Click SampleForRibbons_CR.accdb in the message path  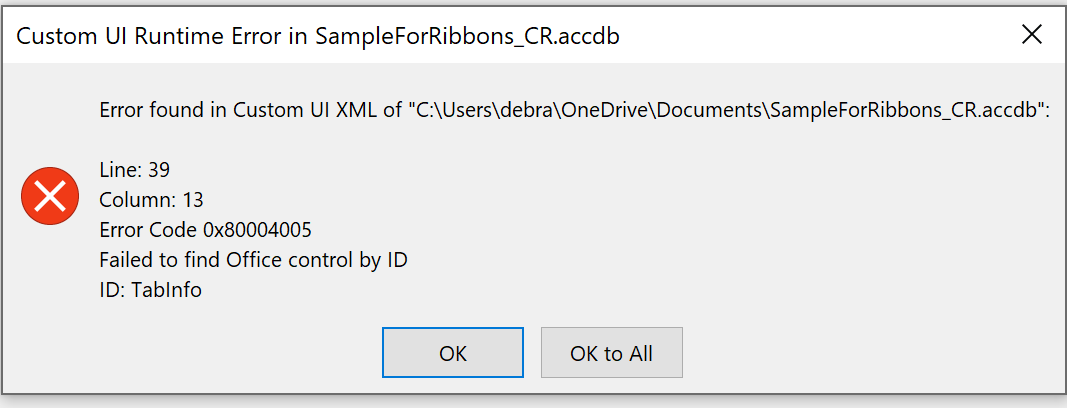pyautogui.click(x=905, y=110)
